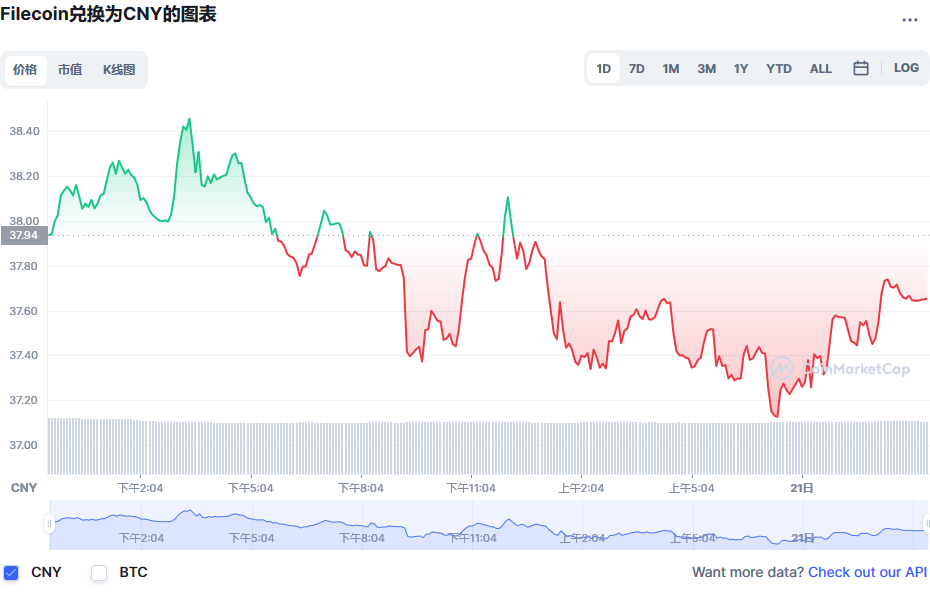930x600 pixels.
Task: Select the YTD time range
Action: [x=779, y=69]
